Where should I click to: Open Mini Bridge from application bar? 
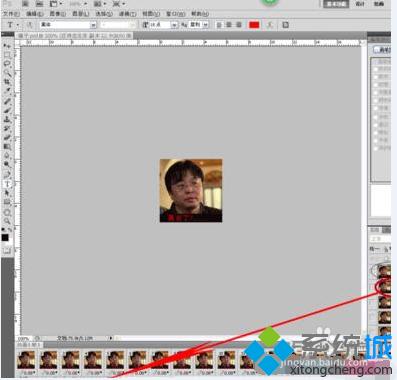click(39, 4)
